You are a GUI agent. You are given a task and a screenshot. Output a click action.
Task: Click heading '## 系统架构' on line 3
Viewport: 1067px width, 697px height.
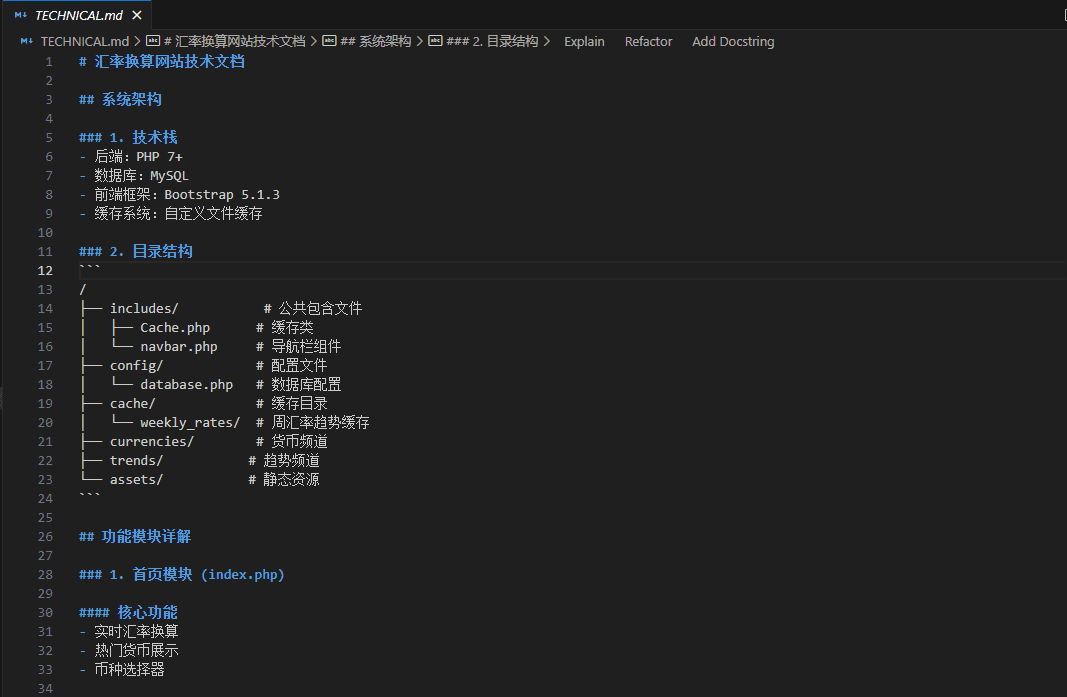[x=120, y=100]
